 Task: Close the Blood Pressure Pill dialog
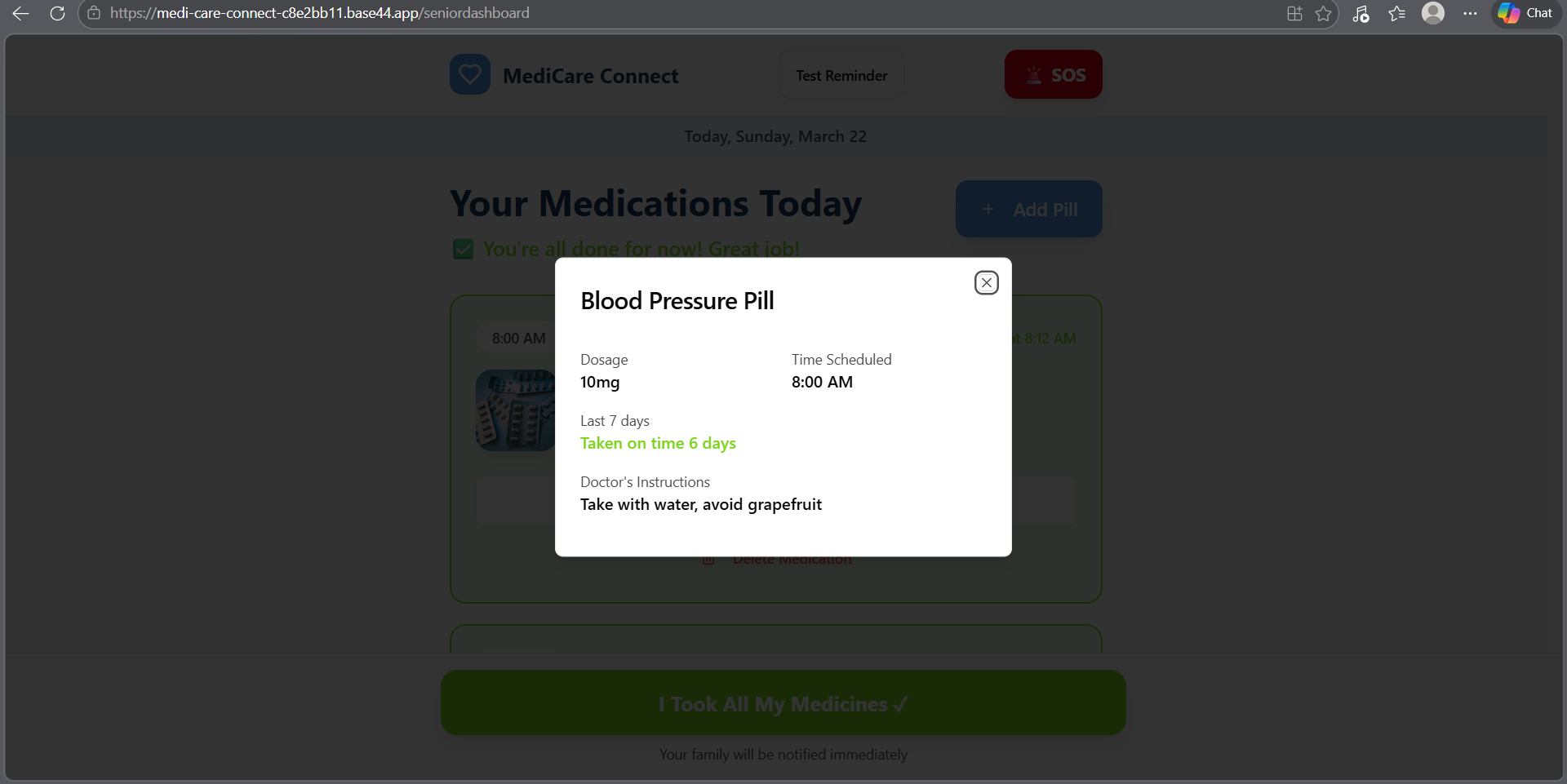click(x=986, y=282)
